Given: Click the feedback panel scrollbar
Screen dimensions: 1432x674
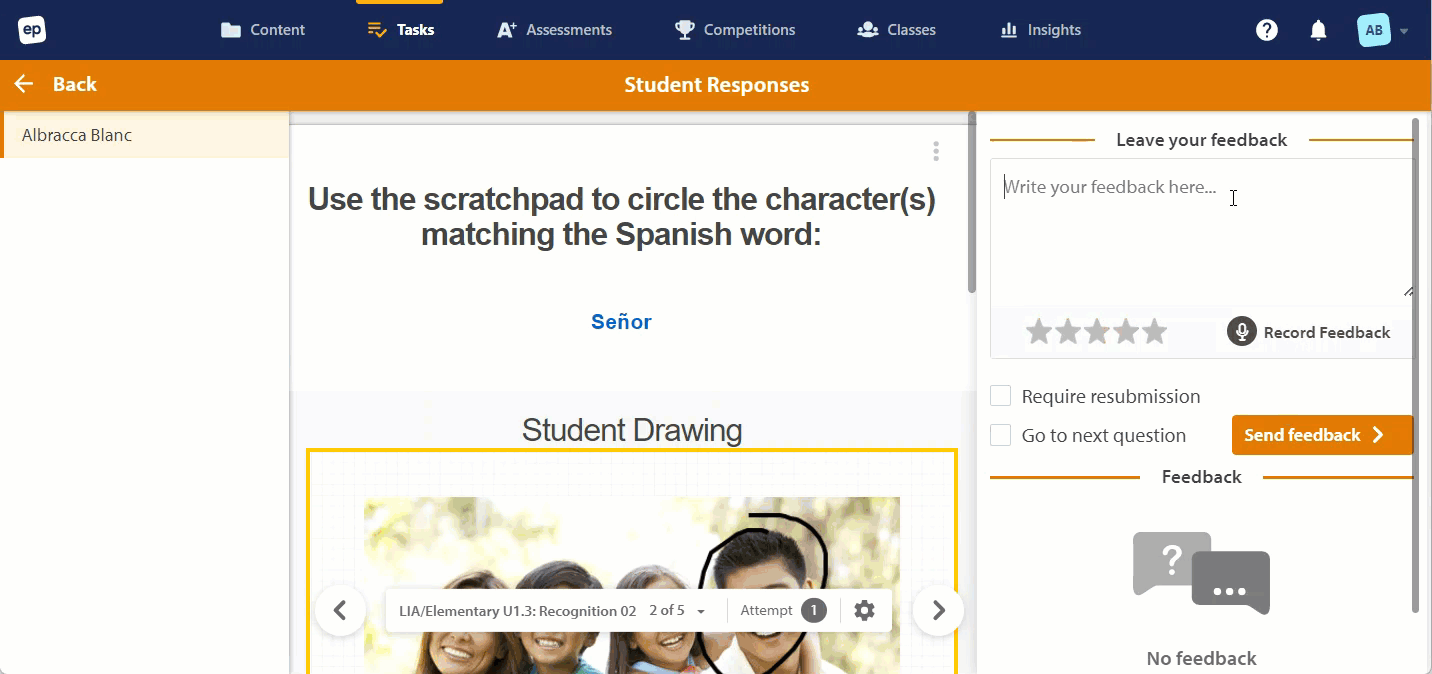Looking at the screenshot, I should (x=1415, y=365).
